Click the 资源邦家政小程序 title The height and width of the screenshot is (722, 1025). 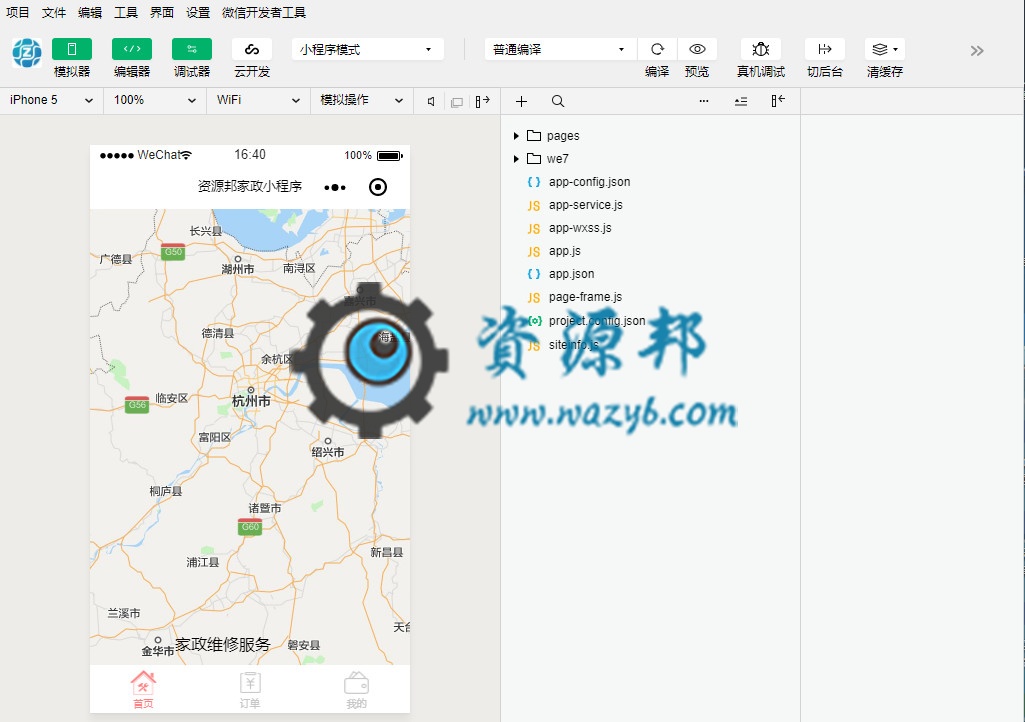[250, 186]
